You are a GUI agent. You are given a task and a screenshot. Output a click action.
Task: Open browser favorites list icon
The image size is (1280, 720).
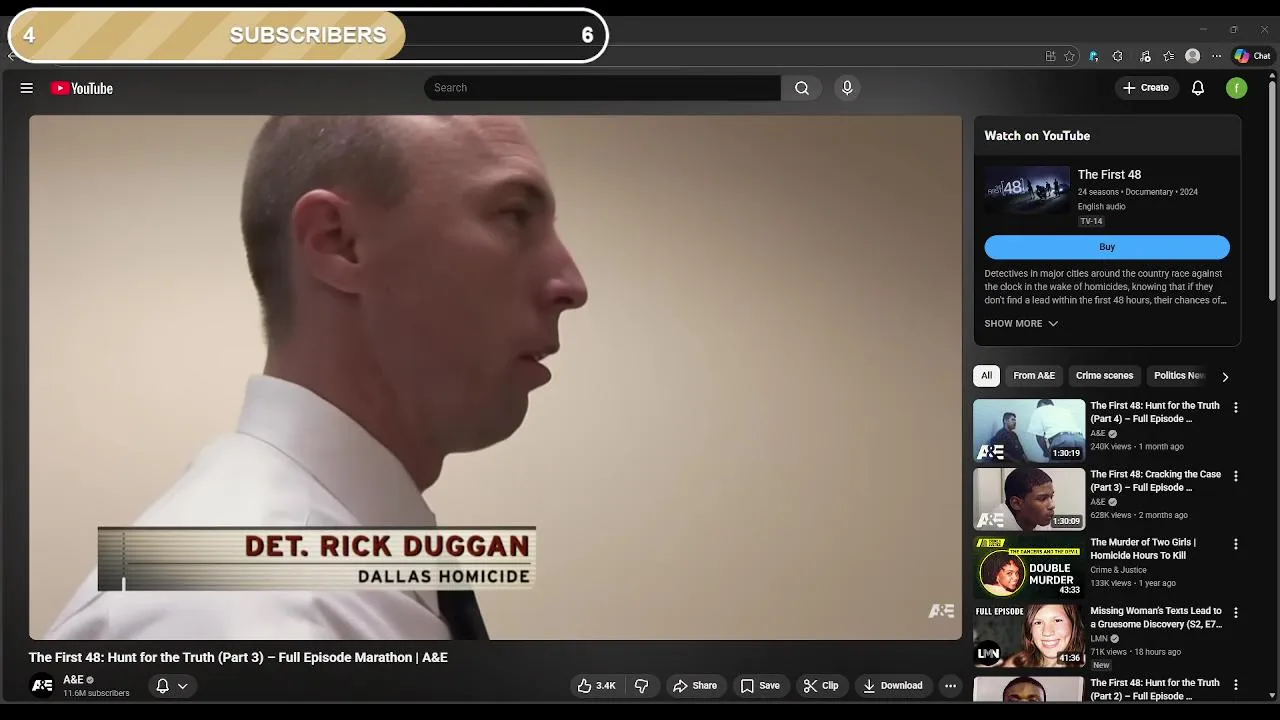pyautogui.click(x=1168, y=56)
